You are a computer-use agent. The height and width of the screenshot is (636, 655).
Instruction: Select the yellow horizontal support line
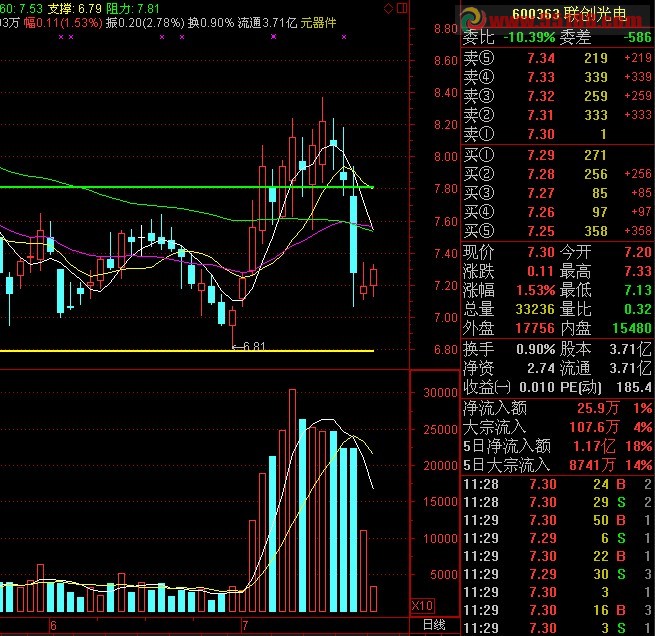tap(186, 350)
